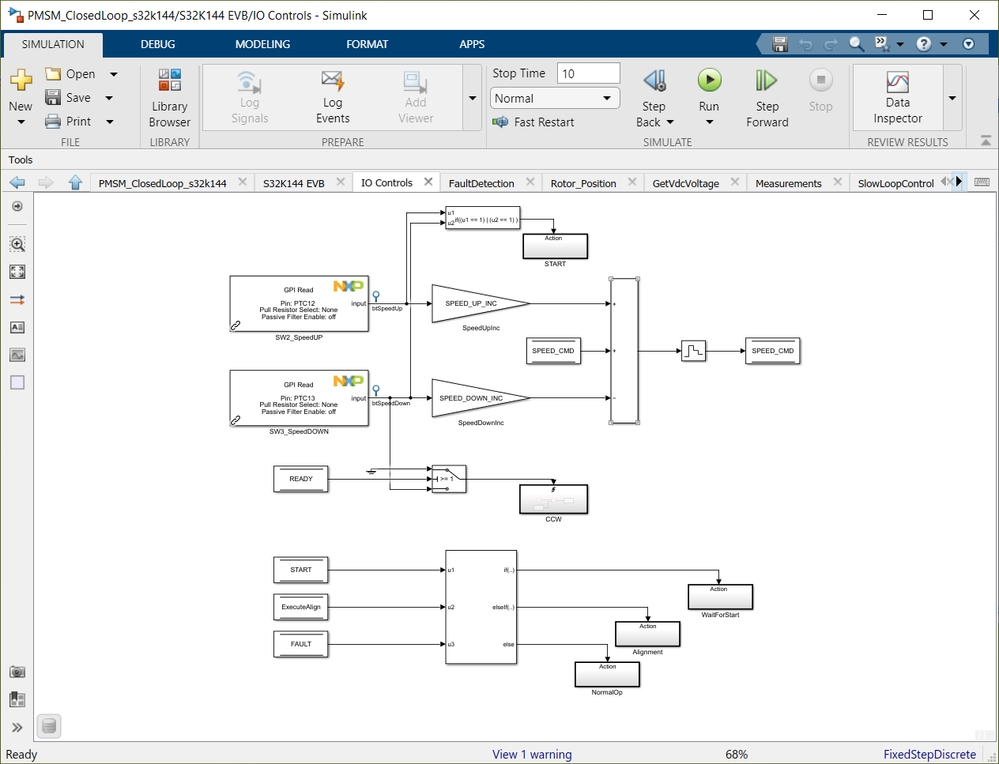Click the Hide/Show Explorer Bar icon
Screen dimensions: 999x764
click(x=17, y=206)
